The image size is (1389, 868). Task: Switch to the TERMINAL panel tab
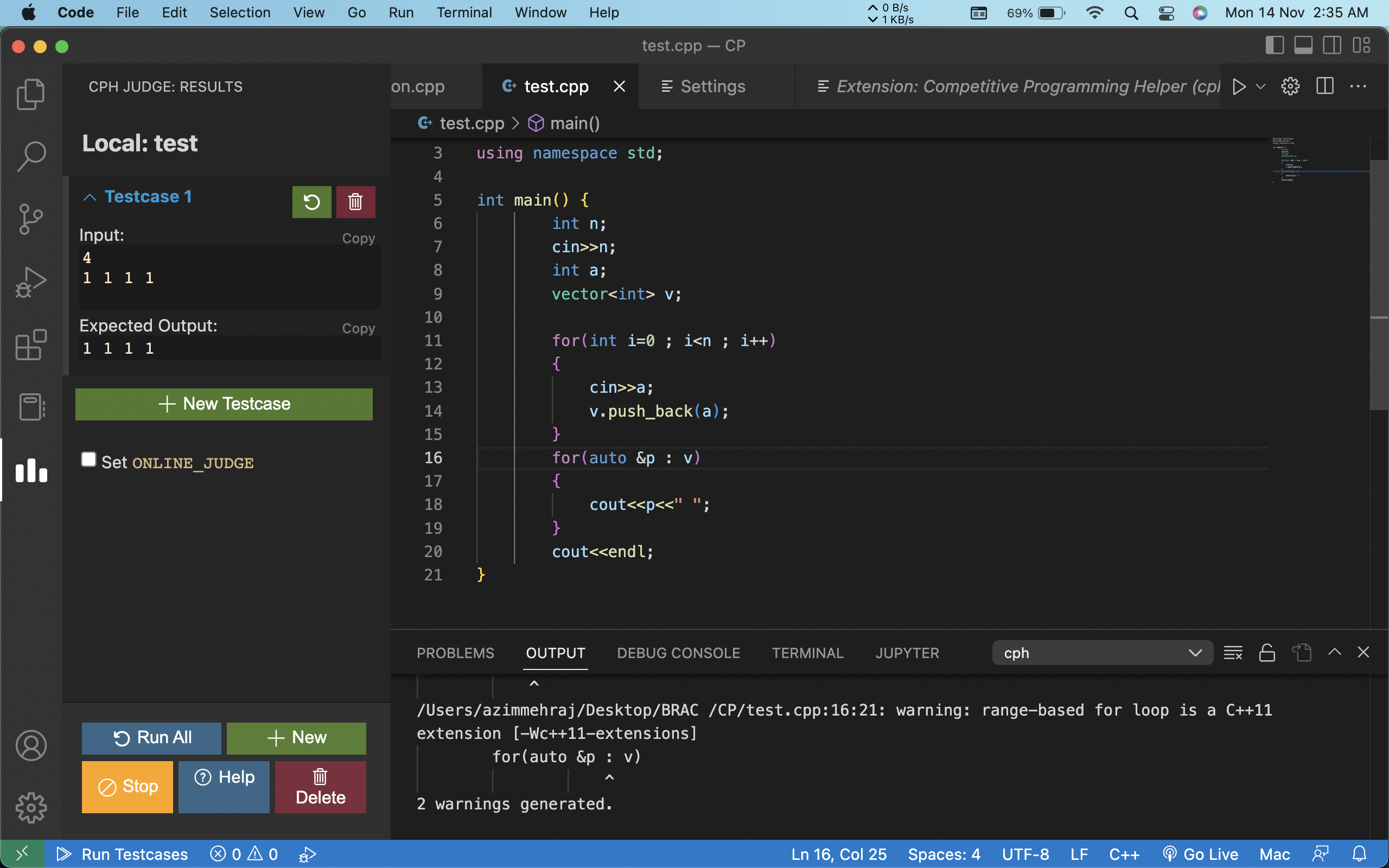point(807,653)
